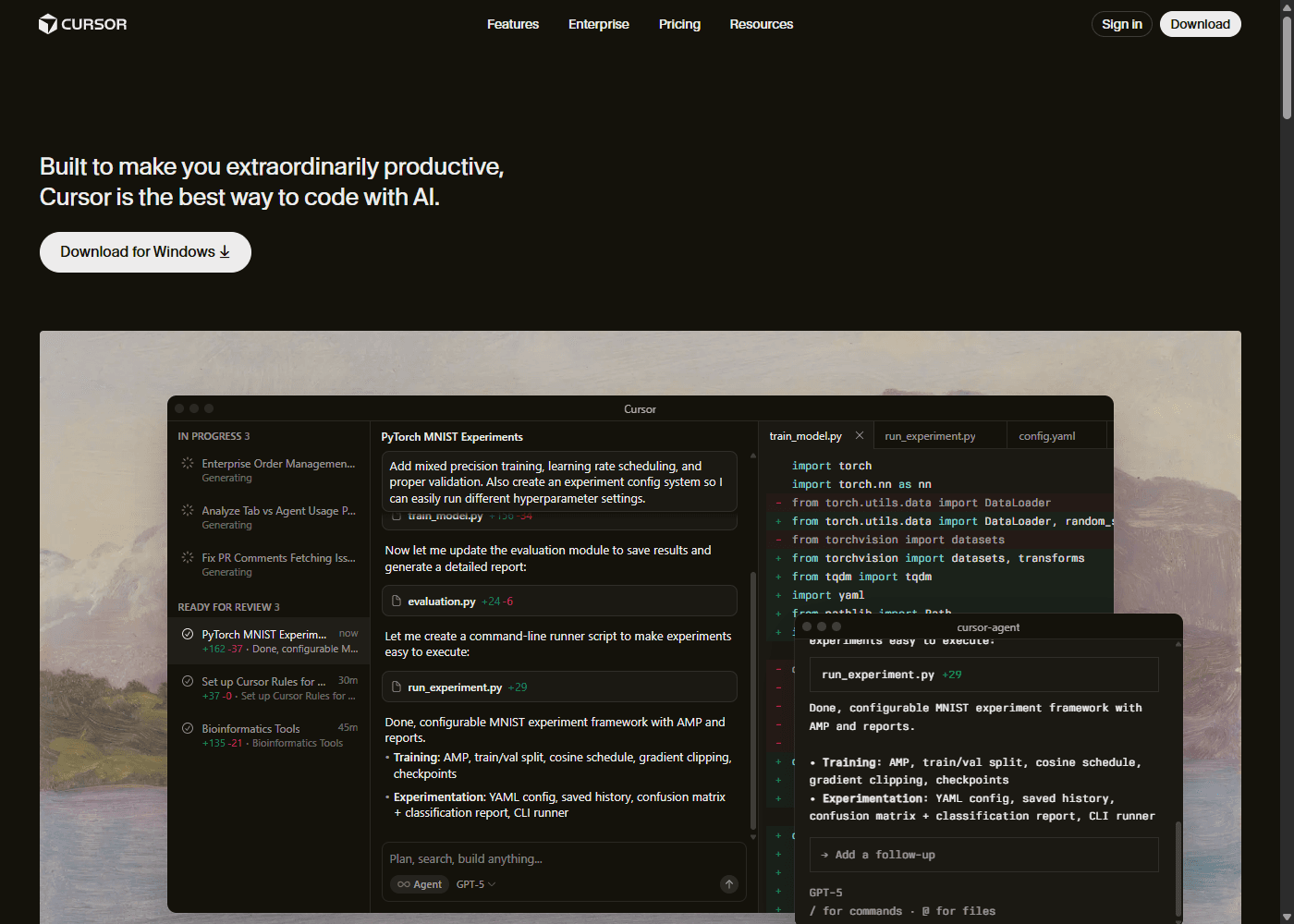Viewport: 1294px width, 924px height.
Task: Click spinner icon beside Analyze Tab vs Agent
Action: pos(188,510)
